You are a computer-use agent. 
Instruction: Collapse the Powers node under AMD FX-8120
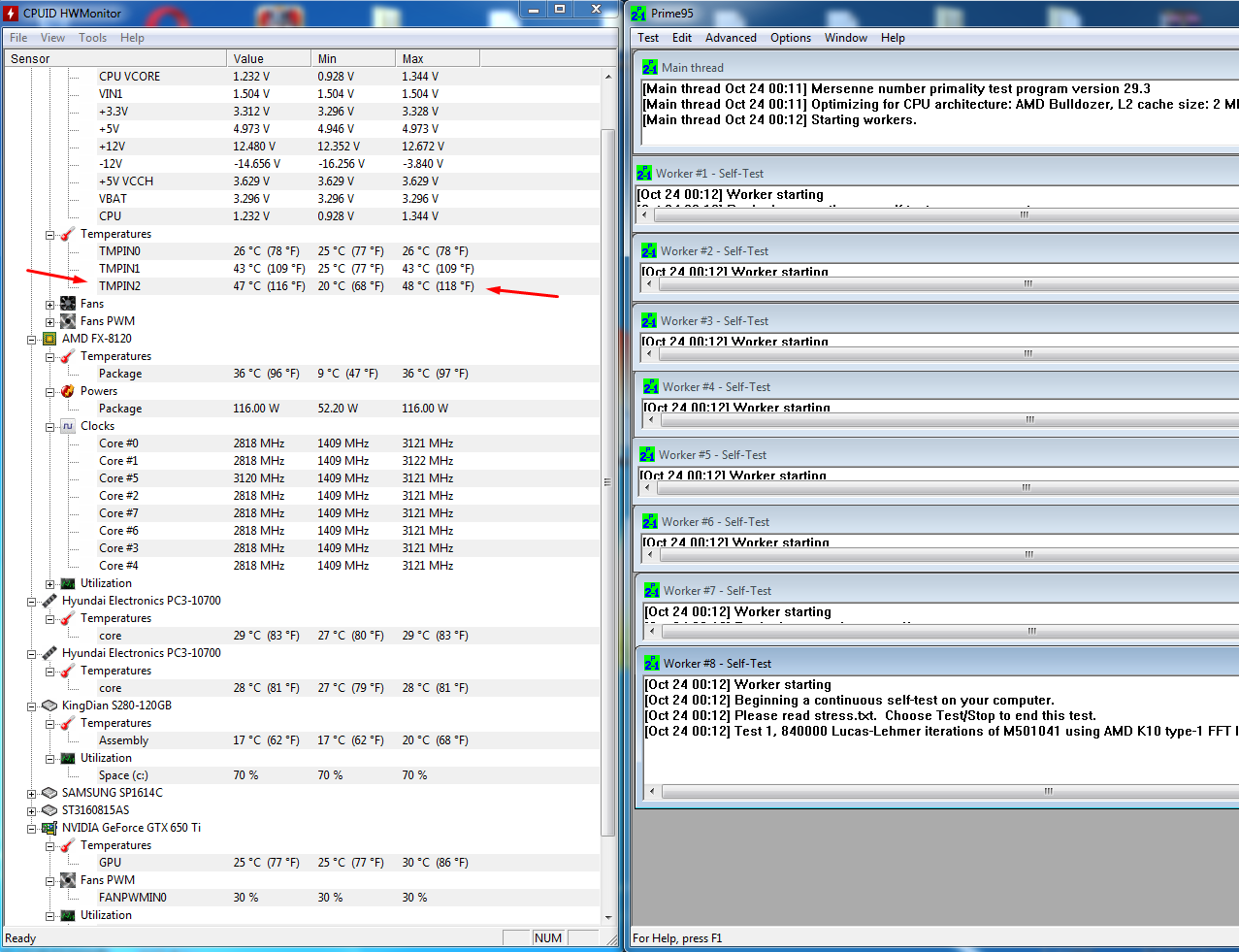49,392
